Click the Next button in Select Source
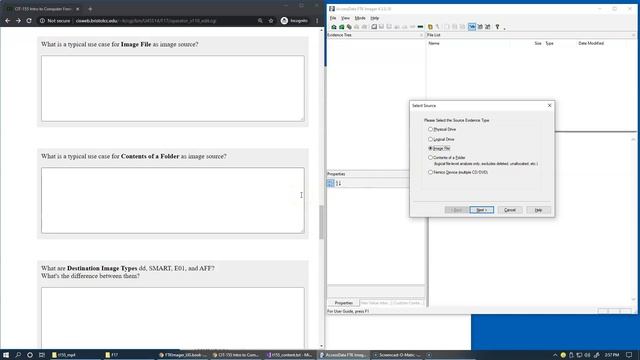 coord(482,210)
